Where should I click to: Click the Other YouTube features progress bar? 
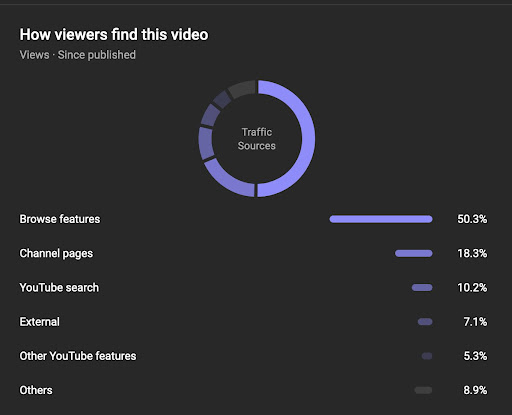pos(427,356)
